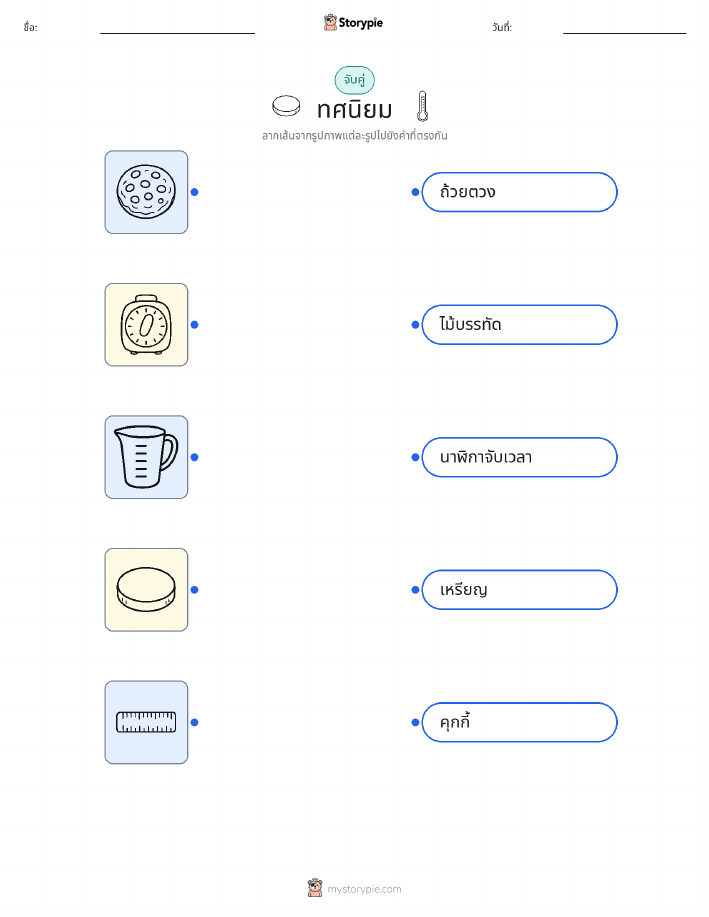This screenshot has width=709, height=917.
Task: Select the ถ้วยตวง answer box
Action: [519, 192]
